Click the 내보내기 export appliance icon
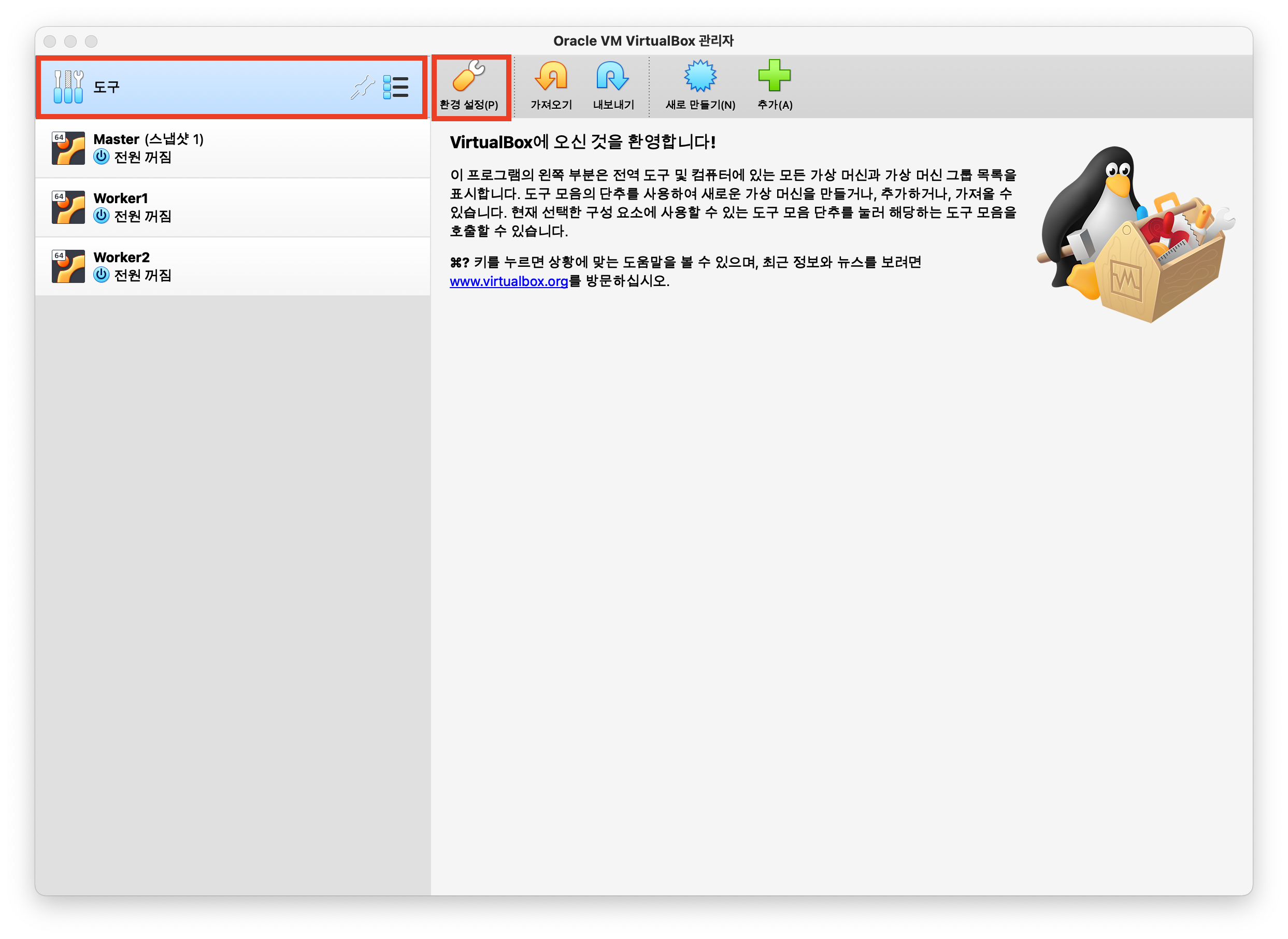Screen dimensions: 1288x939 click(612, 77)
